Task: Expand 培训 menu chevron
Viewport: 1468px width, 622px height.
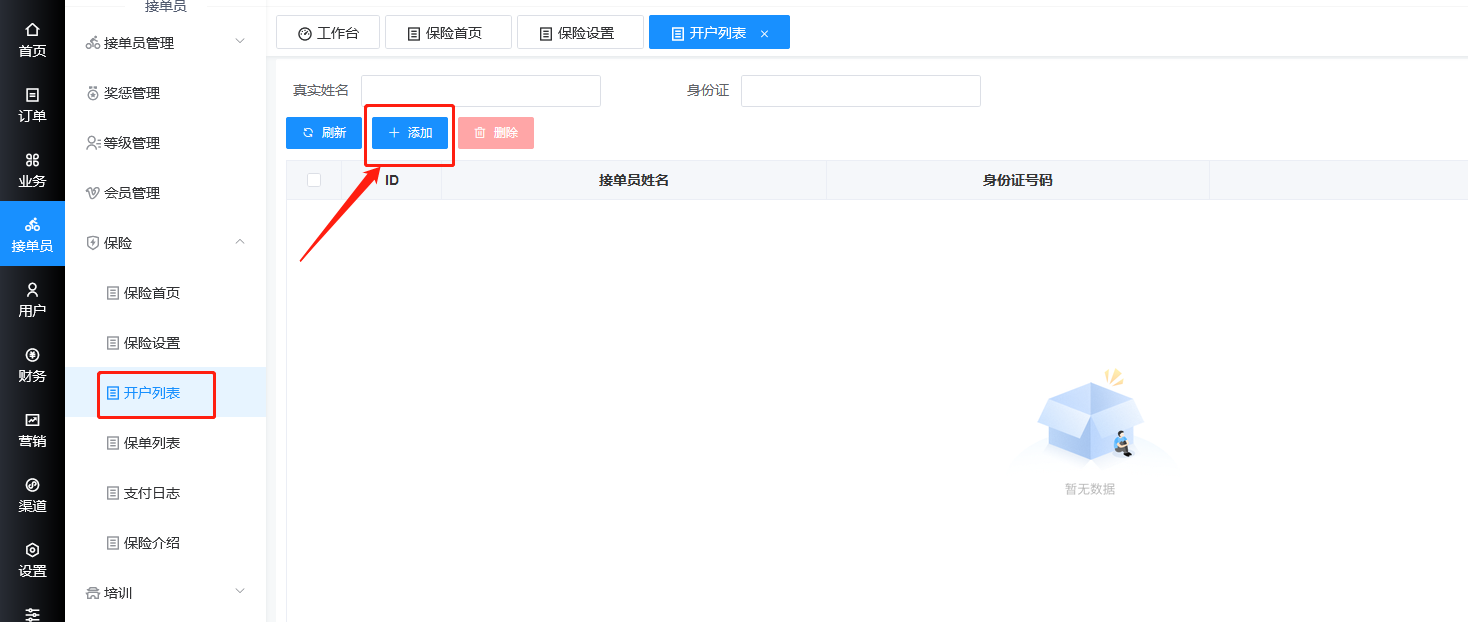Action: (x=240, y=592)
